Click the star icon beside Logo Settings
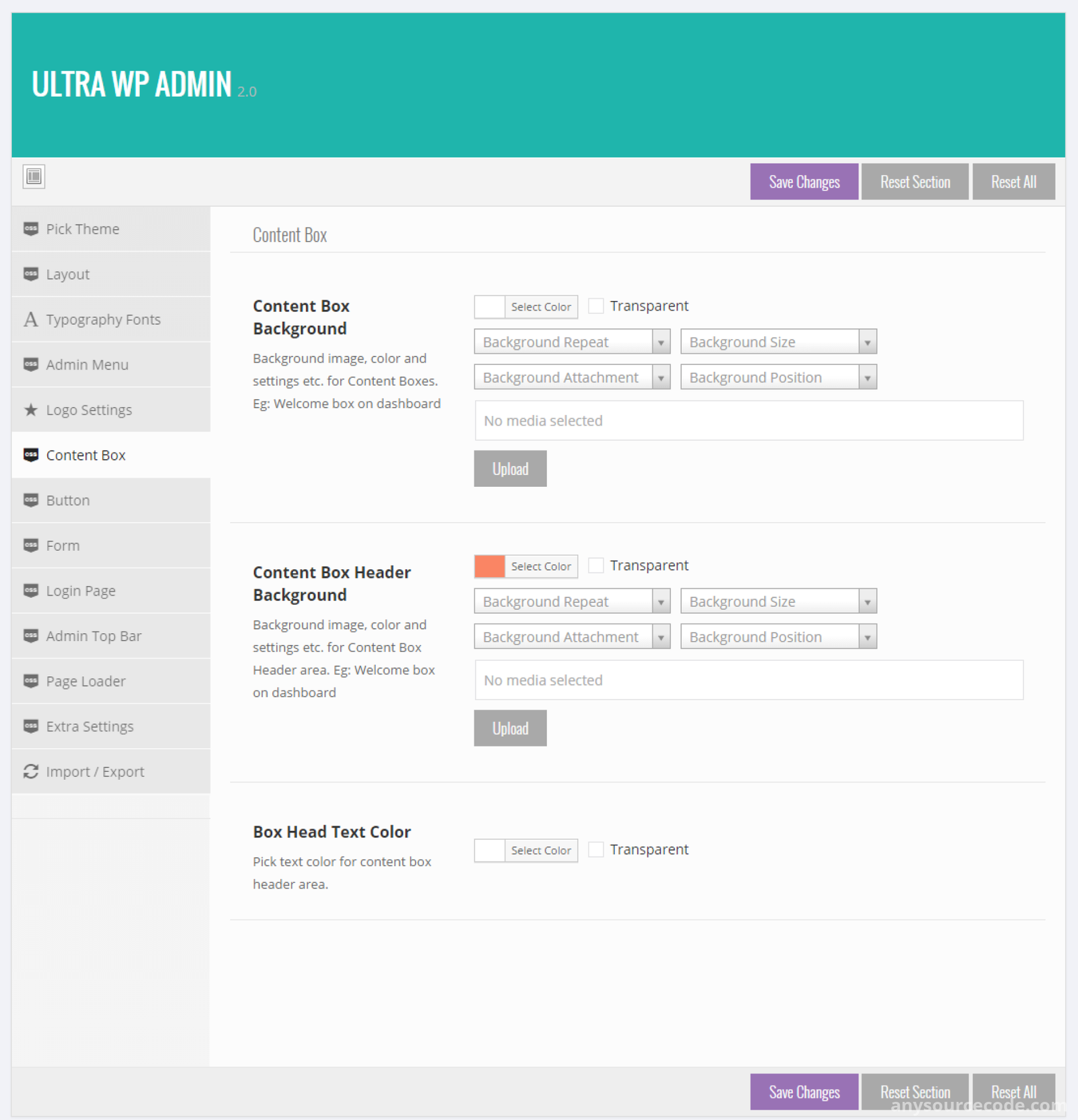Viewport: 1078px width, 1120px height. pos(31,409)
